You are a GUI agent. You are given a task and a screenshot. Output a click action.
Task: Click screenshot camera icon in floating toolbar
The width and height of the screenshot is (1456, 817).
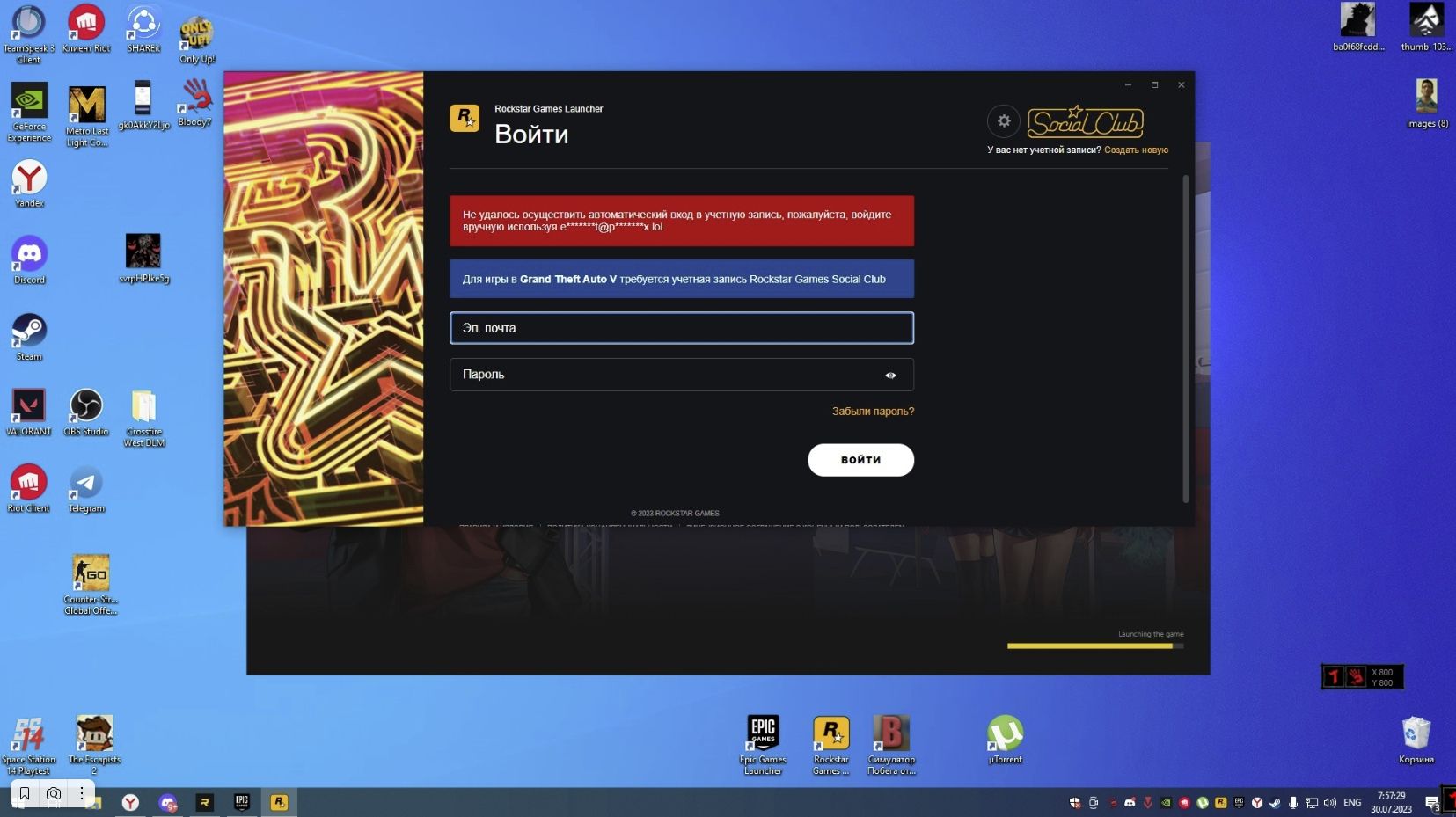point(54,793)
